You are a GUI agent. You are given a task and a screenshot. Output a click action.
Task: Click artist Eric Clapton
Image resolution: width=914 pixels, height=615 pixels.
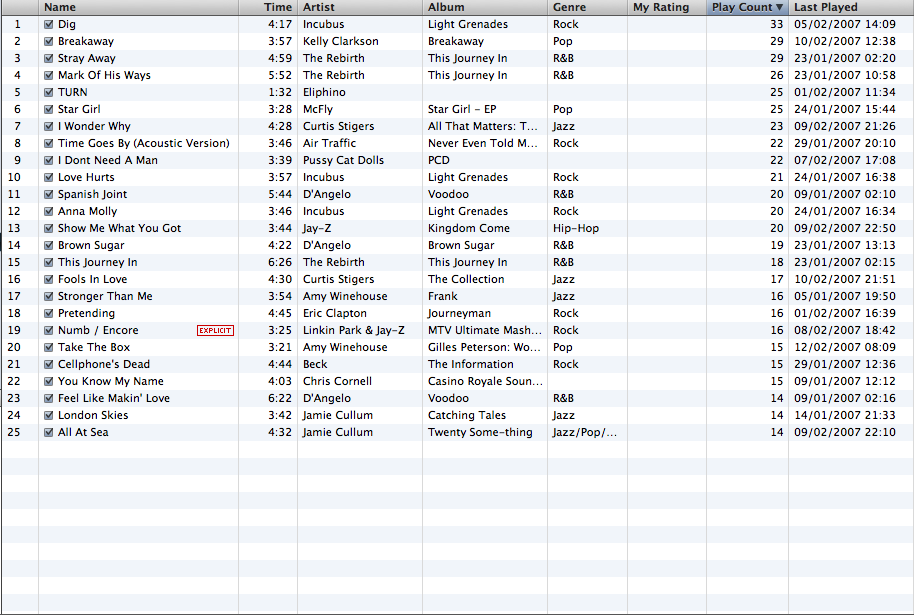pos(335,313)
